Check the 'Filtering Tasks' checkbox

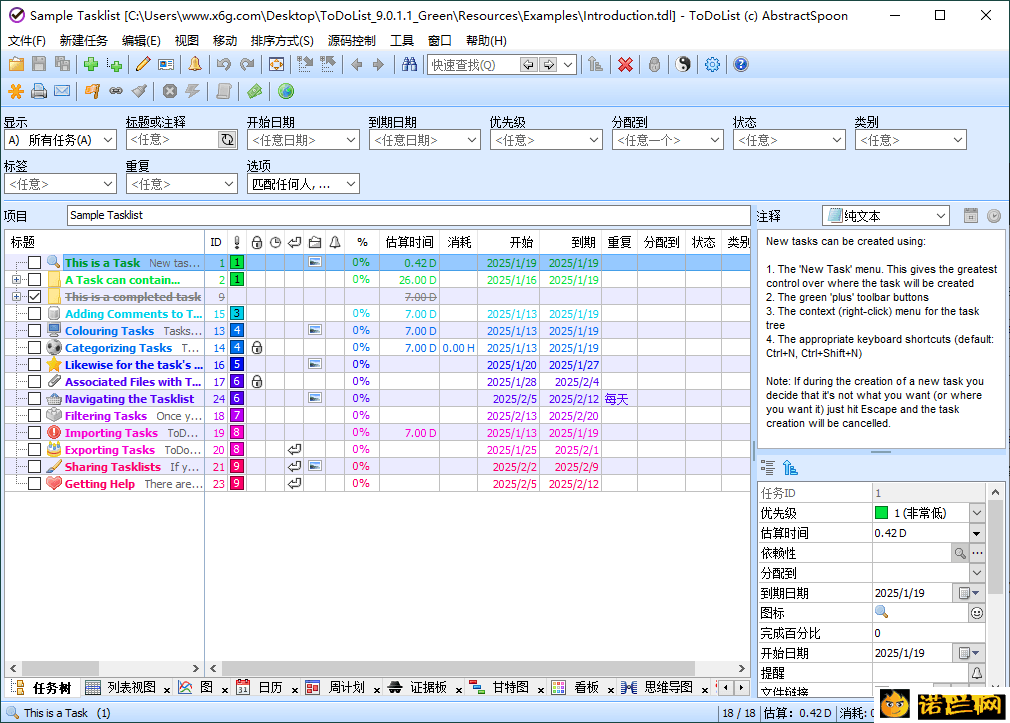(x=35, y=416)
